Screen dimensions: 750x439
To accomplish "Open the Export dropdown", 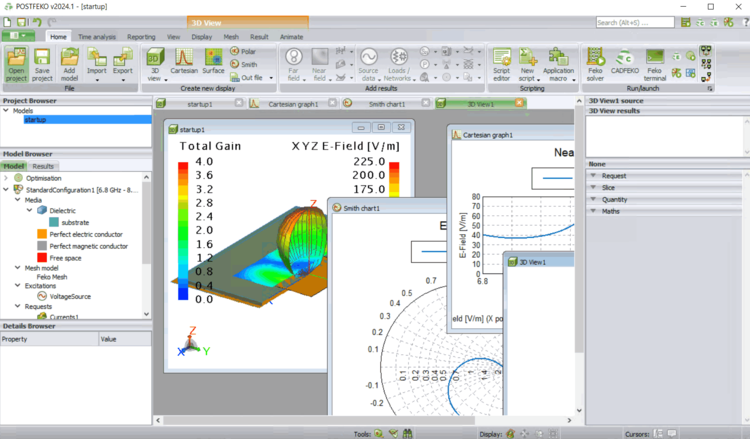I will pyautogui.click(x=123, y=71).
